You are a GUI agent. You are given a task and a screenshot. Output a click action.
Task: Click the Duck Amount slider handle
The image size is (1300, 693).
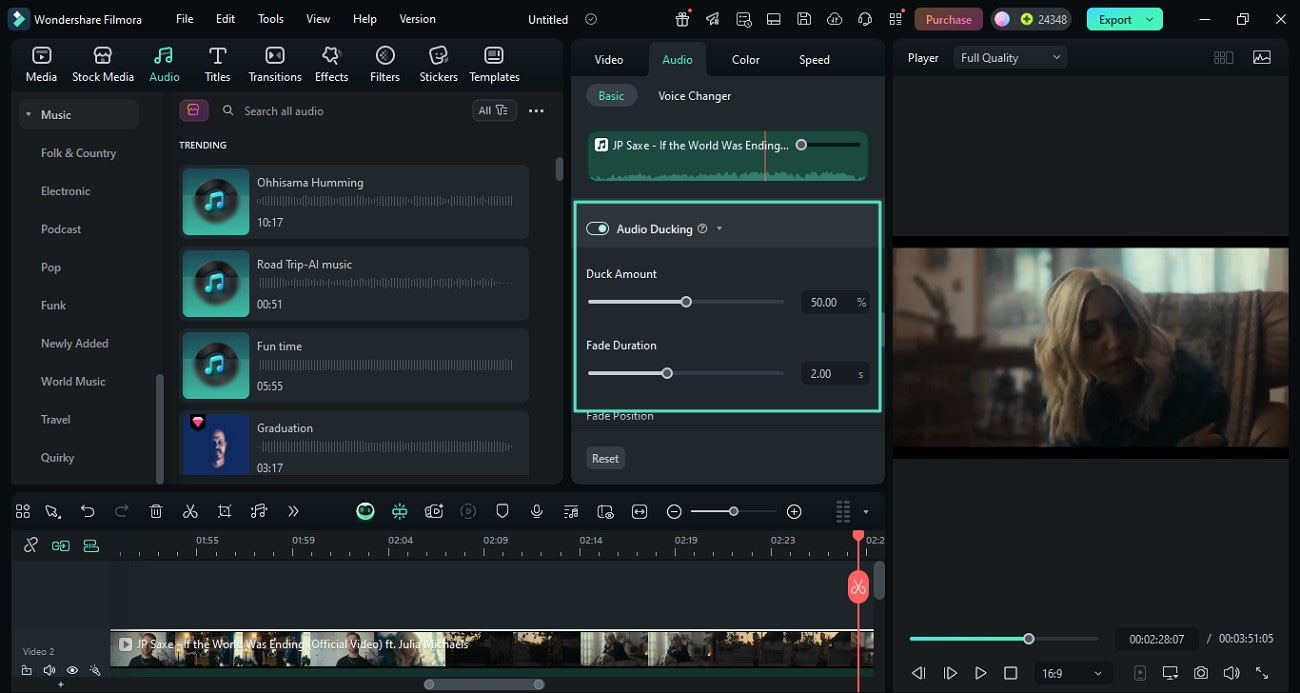pyautogui.click(x=686, y=301)
